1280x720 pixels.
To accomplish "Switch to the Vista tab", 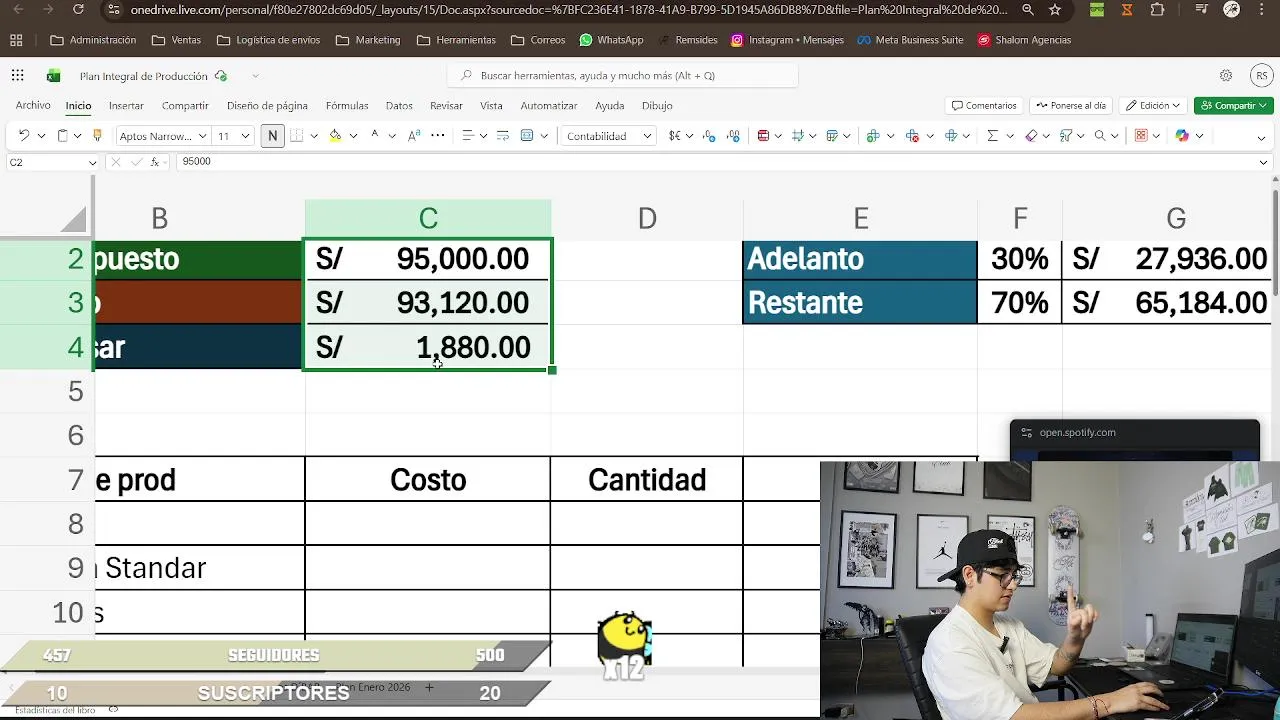I will pos(491,105).
